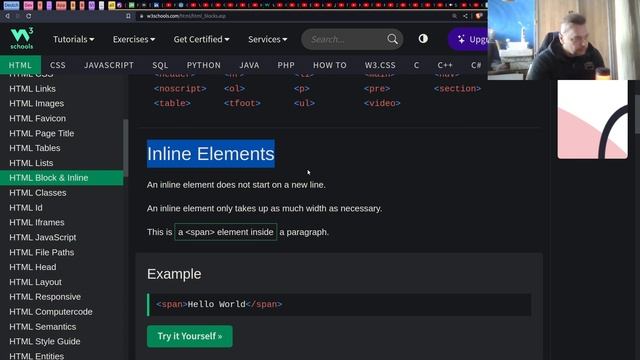Select the PYTHON tab
Image resolution: width=640 pixels, height=360 pixels.
(204, 65)
